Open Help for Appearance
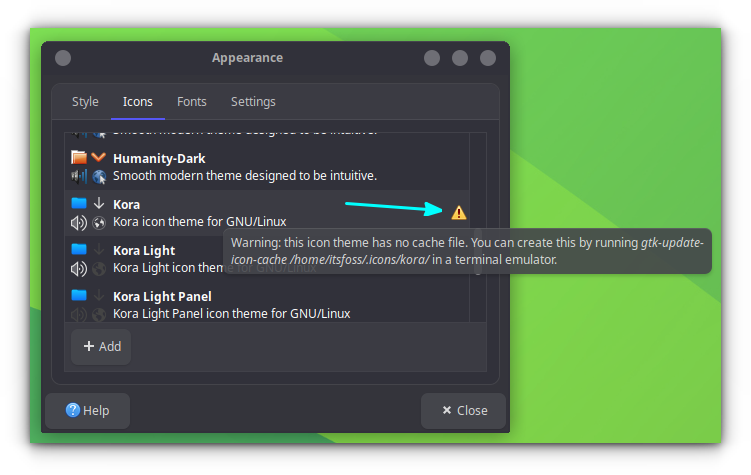751x475 pixels. [88, 410]
